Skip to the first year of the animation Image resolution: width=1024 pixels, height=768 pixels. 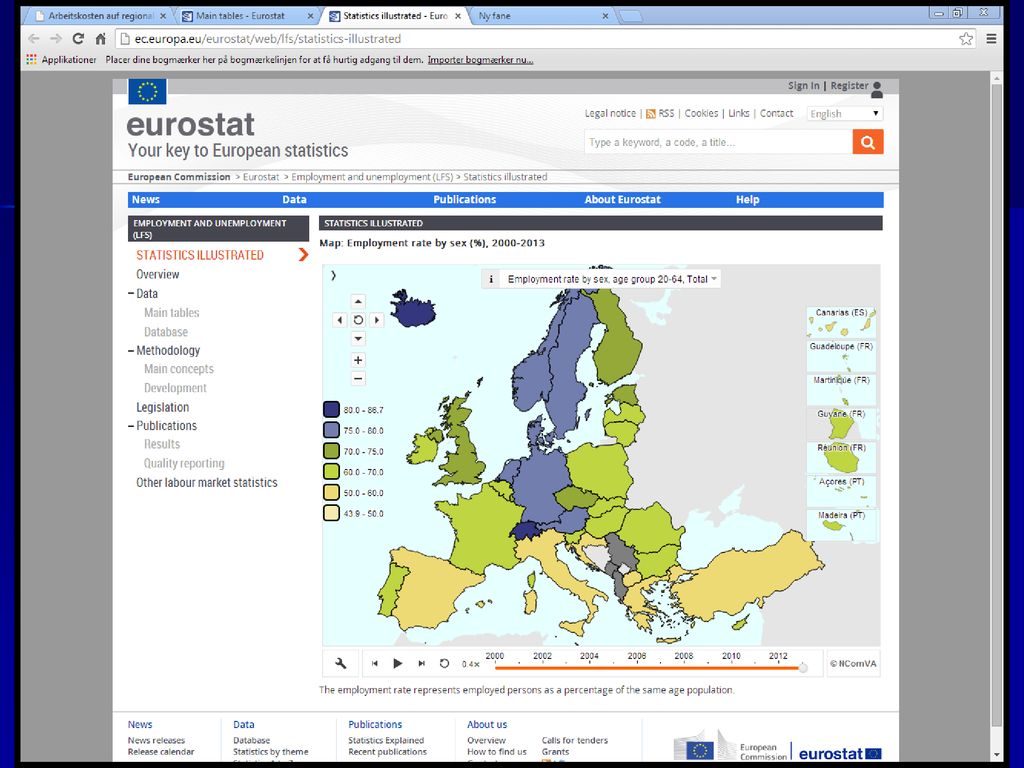pyautogui.click(x=375, y=664)
